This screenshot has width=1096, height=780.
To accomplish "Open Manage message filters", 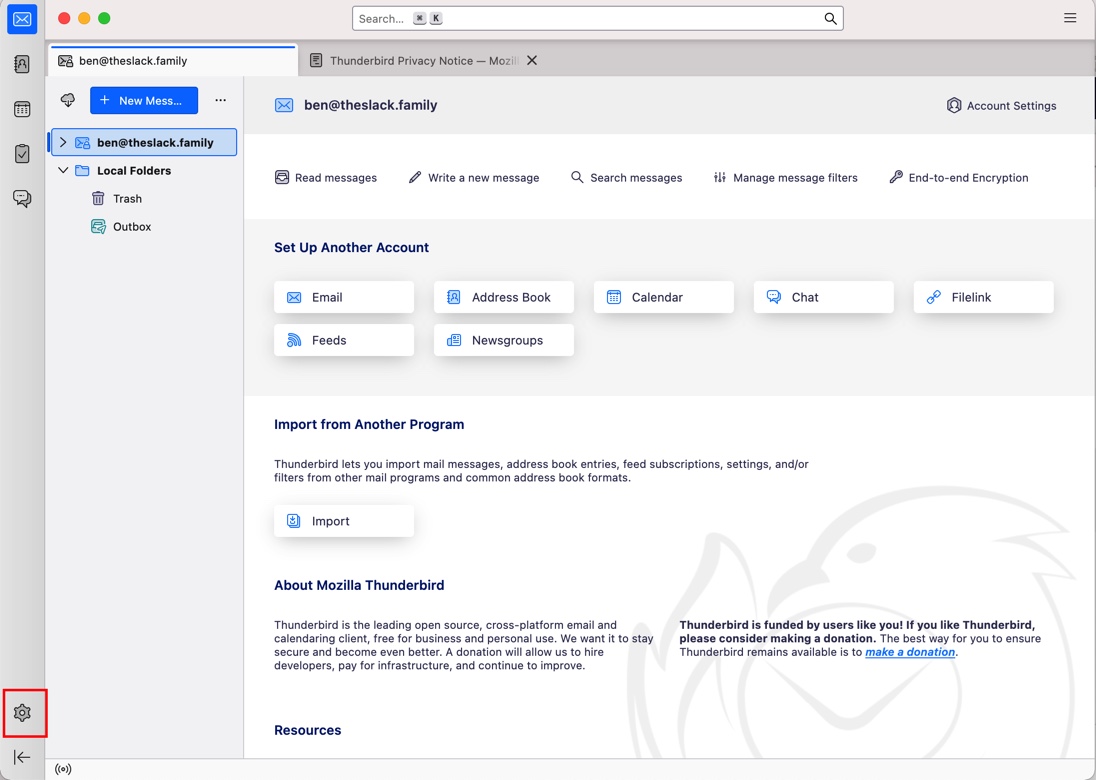I will pos(786,178).
